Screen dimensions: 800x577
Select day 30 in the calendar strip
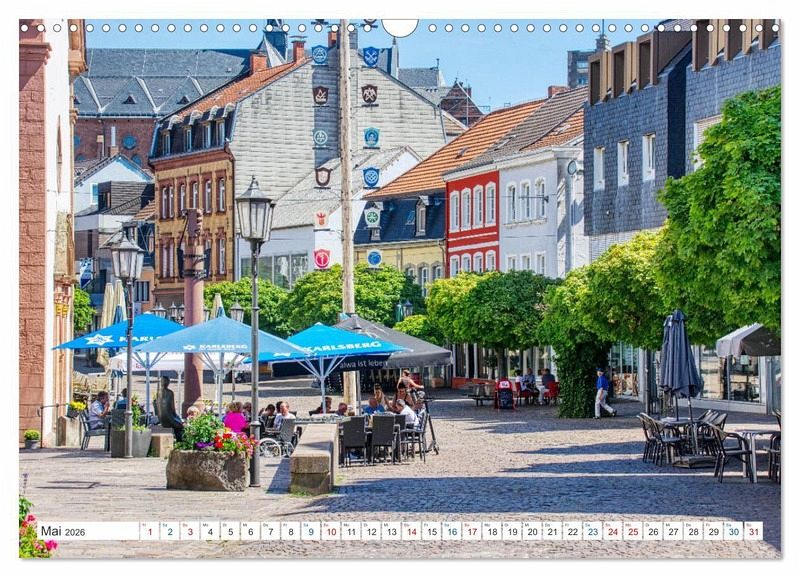734,531
